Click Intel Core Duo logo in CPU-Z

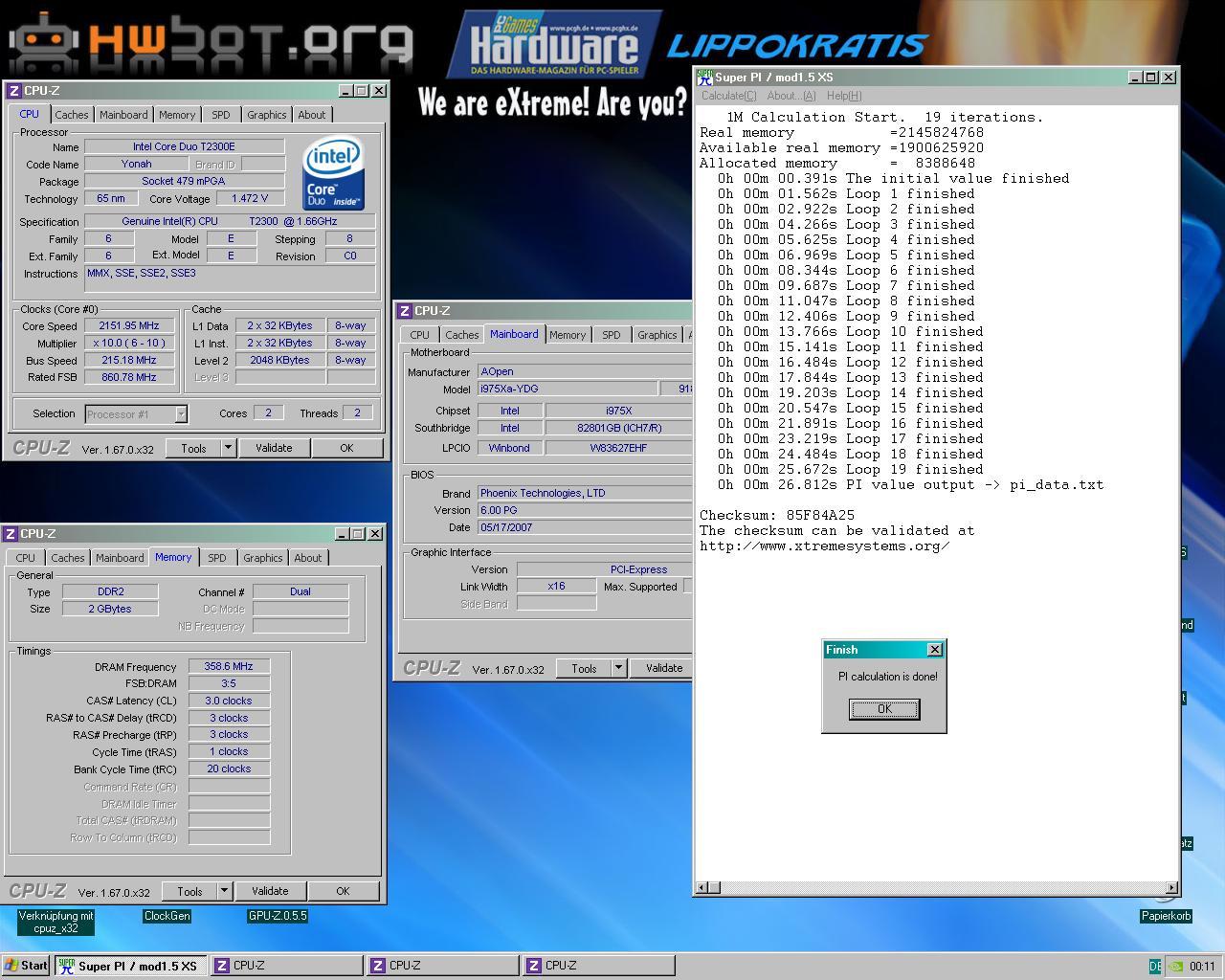[x=333, y=173]
